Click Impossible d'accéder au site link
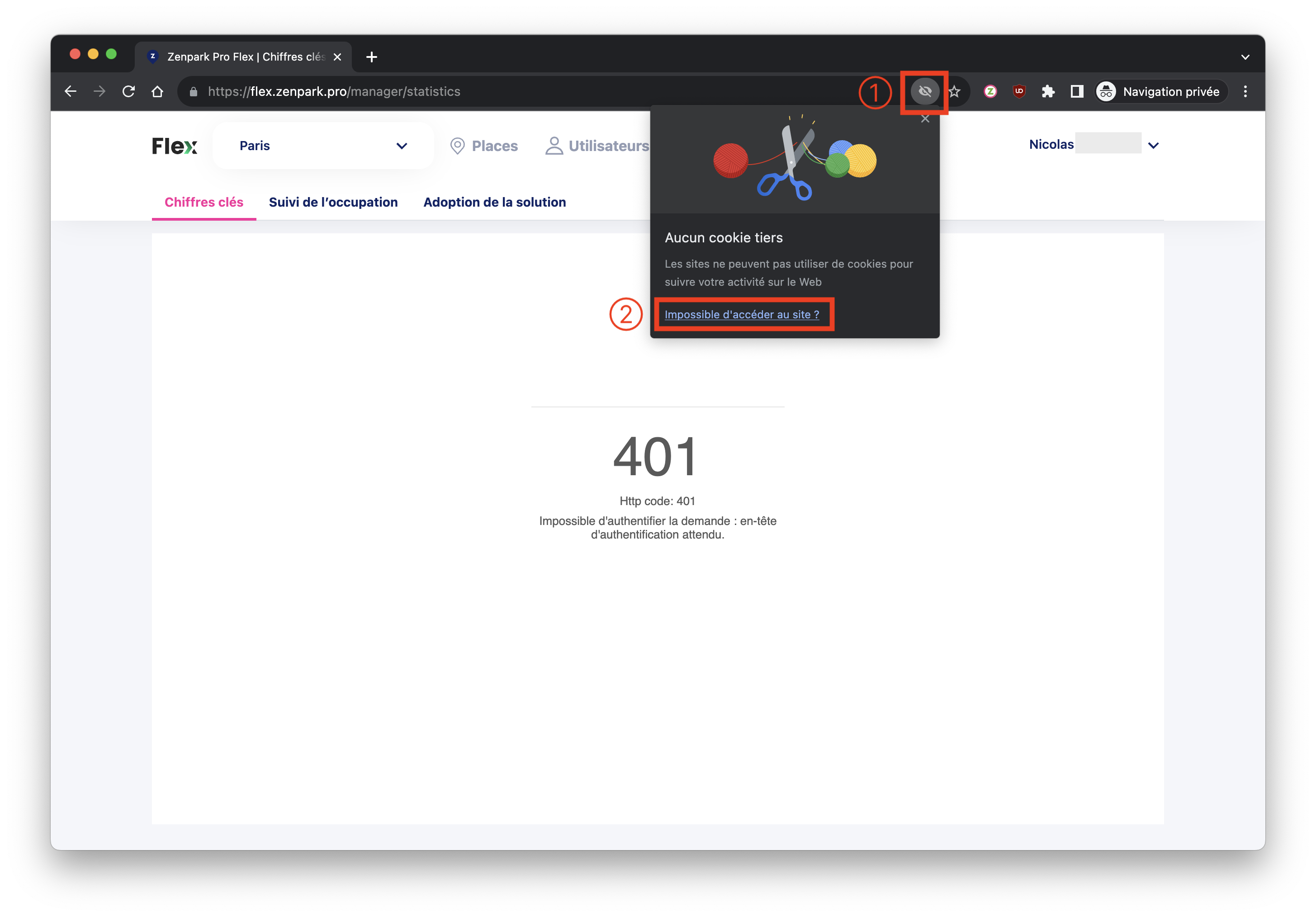 coord(742,314)
